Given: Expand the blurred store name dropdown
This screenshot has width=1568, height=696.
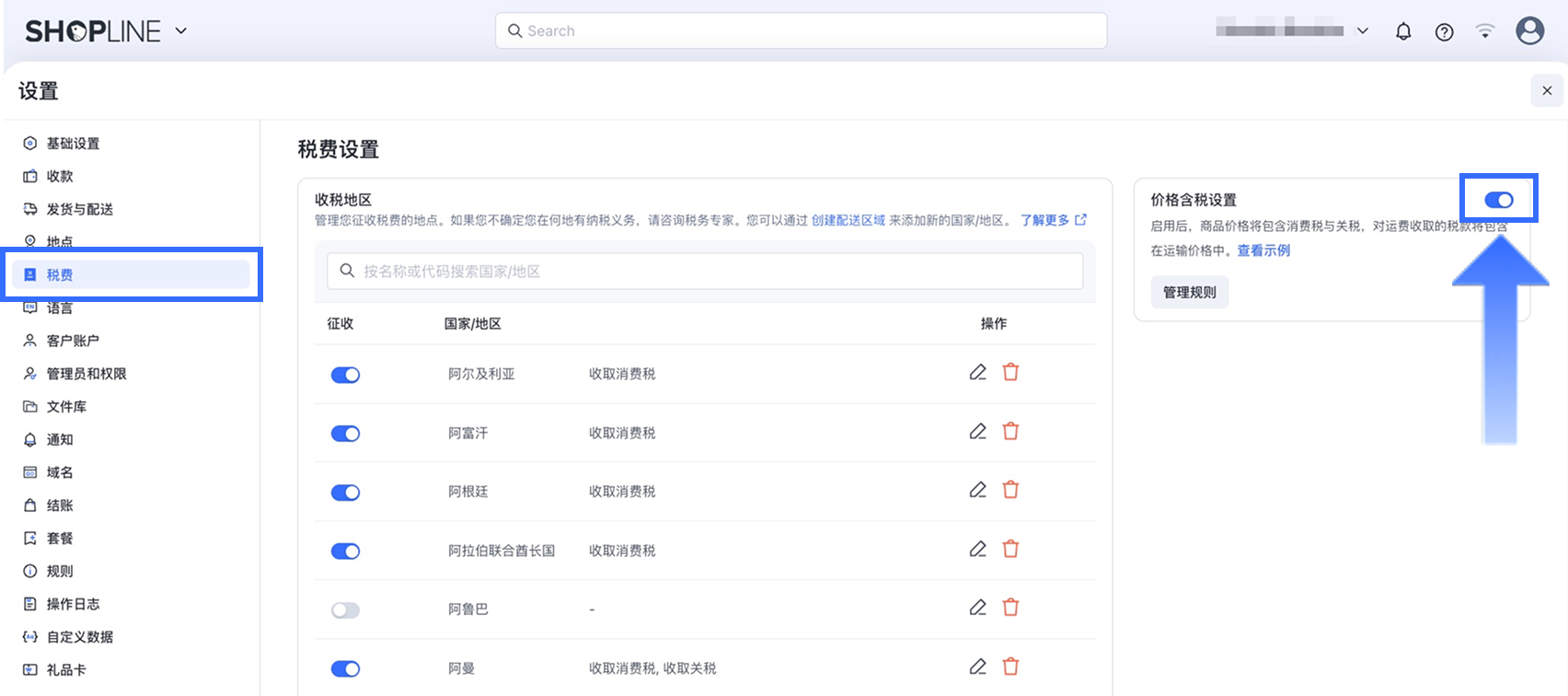Looking at the screenshot, I should click(x=1362, y=31).
